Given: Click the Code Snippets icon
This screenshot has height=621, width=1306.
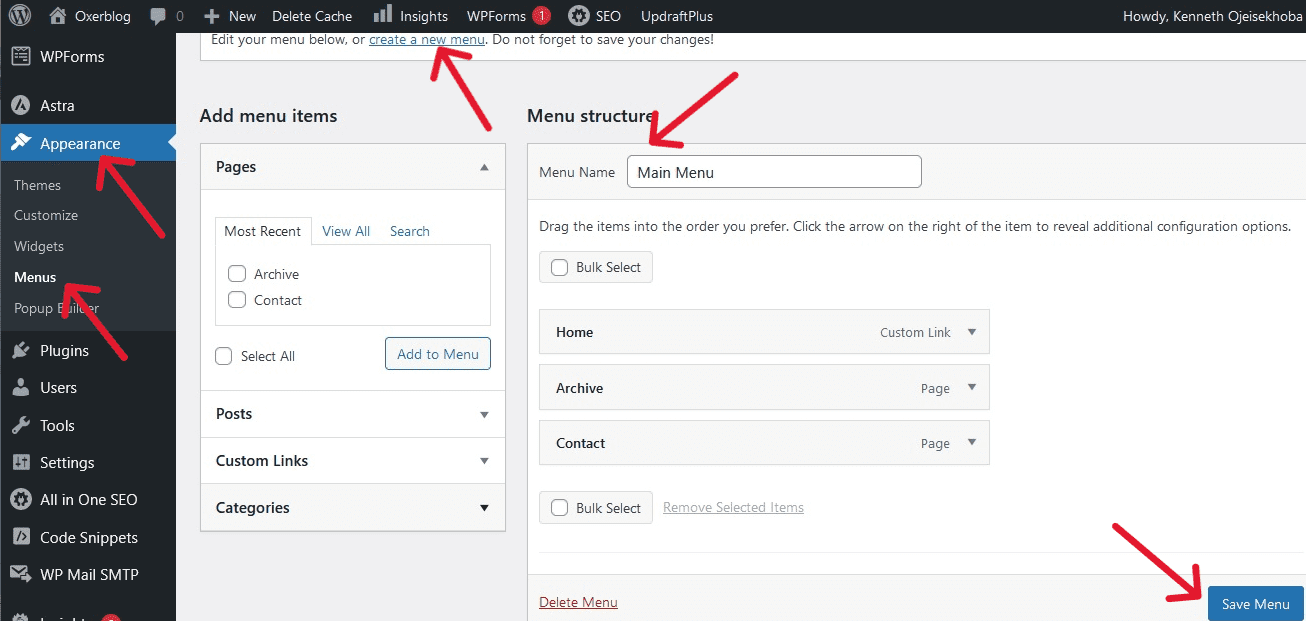Looking at the screenshot, I should point(20,537).
